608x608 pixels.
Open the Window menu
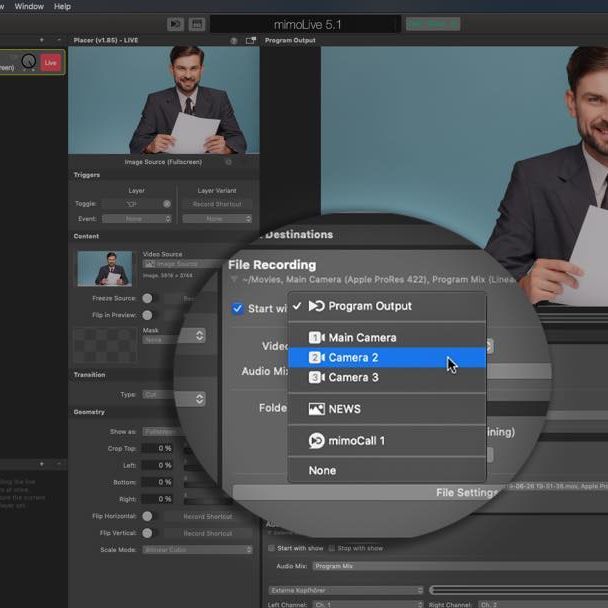(x=29, y=6)
